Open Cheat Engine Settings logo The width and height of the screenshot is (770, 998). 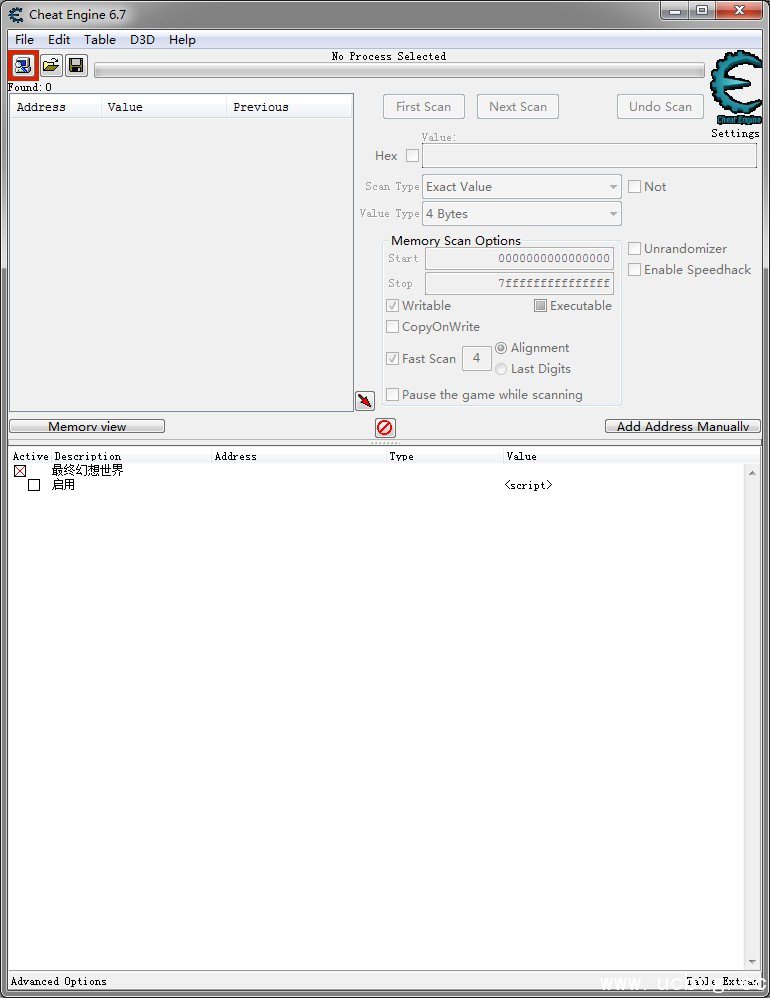tap(735, 90)
